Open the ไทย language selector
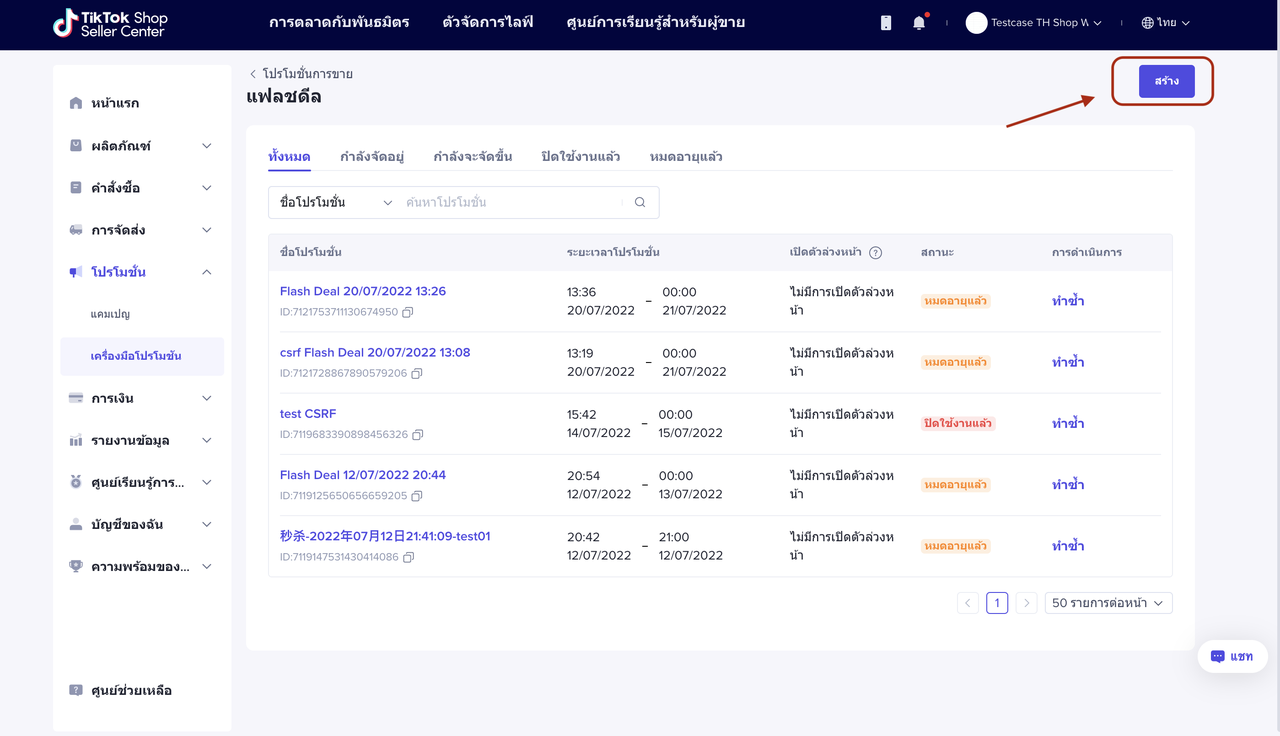This screenshot has width=1280, height=736. click(1166, 23)
